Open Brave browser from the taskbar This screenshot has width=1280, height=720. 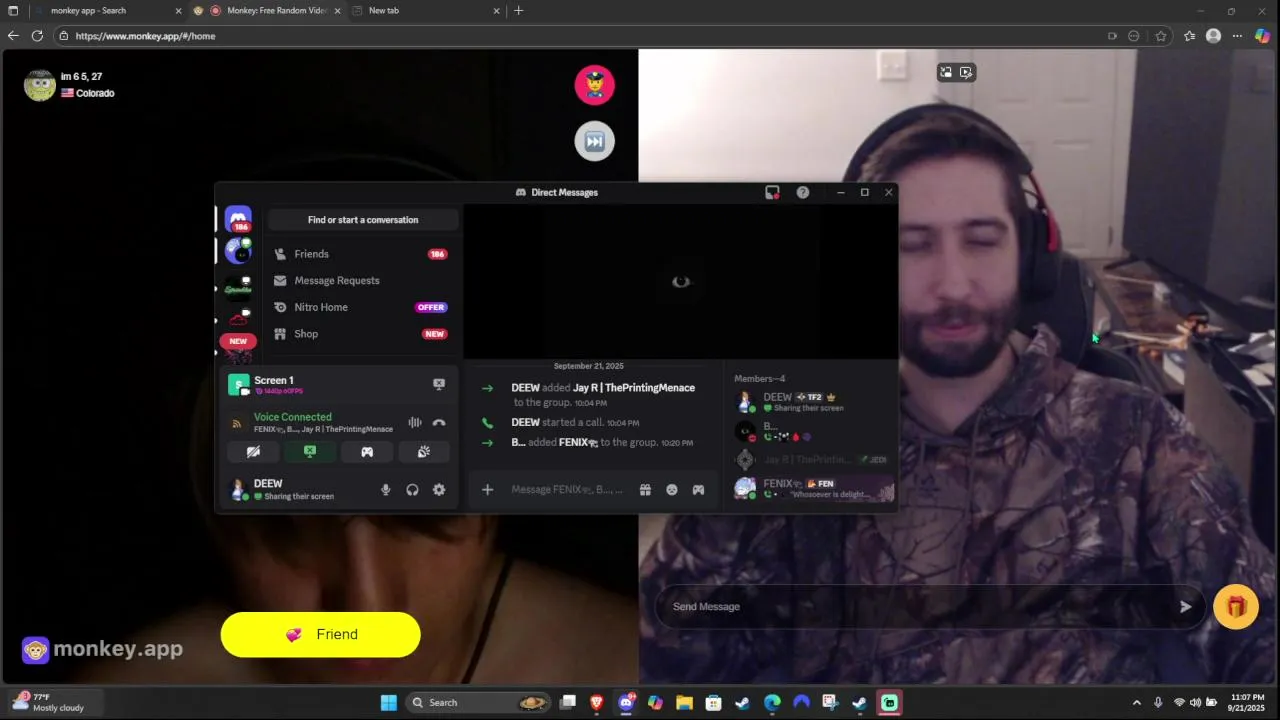[x=597, y=702]
